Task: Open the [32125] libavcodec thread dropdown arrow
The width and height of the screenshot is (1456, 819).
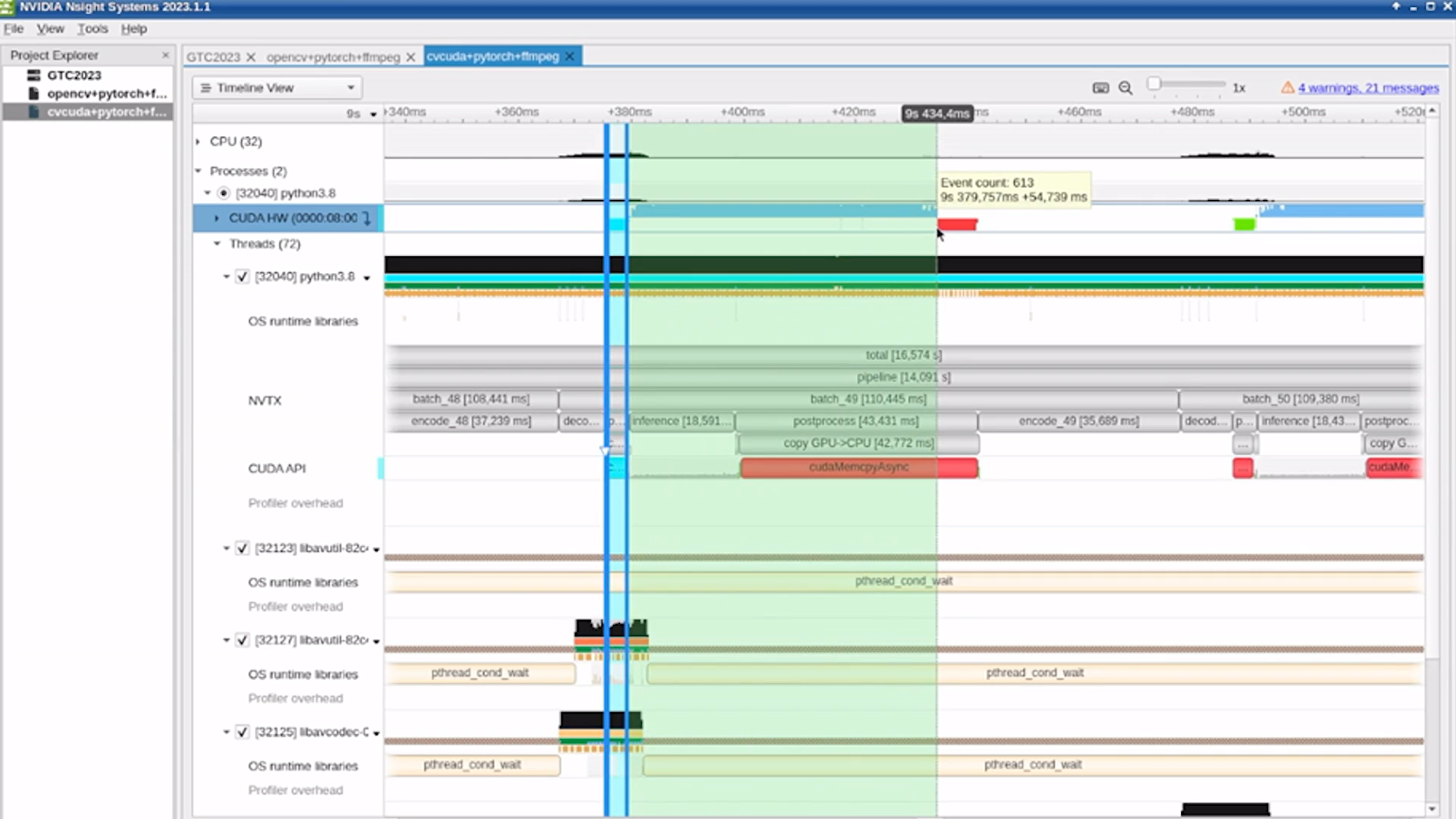Action: click(376, 733)
